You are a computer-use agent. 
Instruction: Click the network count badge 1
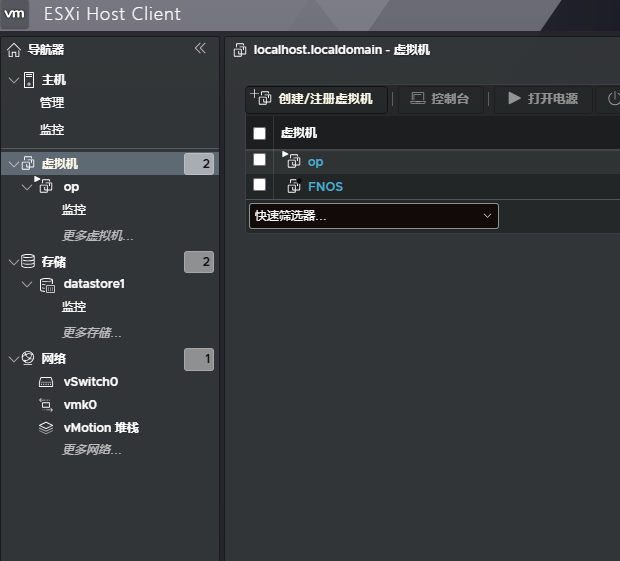click(199, 359)
